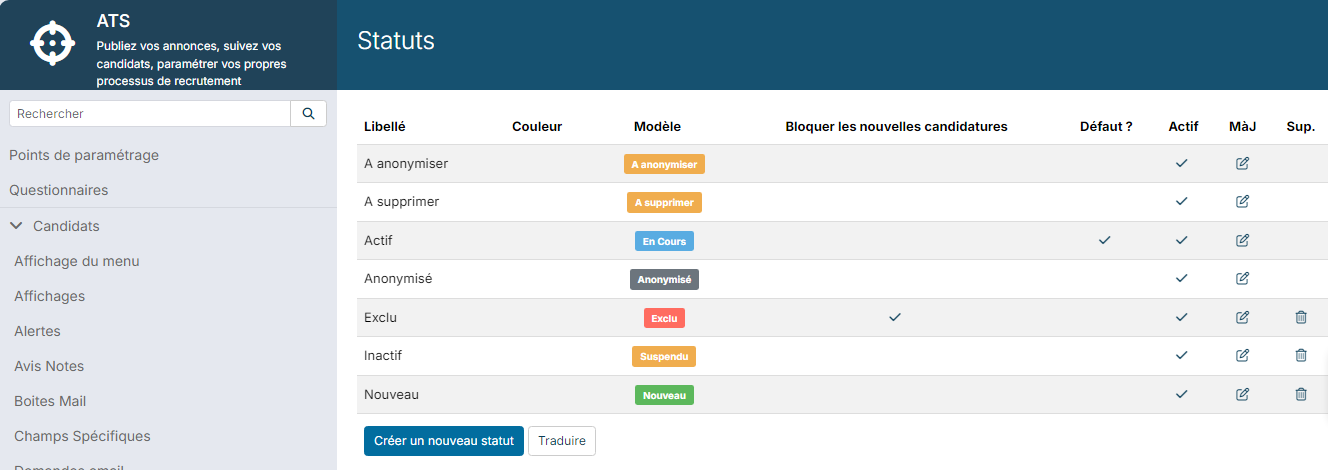Viewport: 1328px width, 470px height.
Task: Click the Traduire button
Action: [562, 441]
